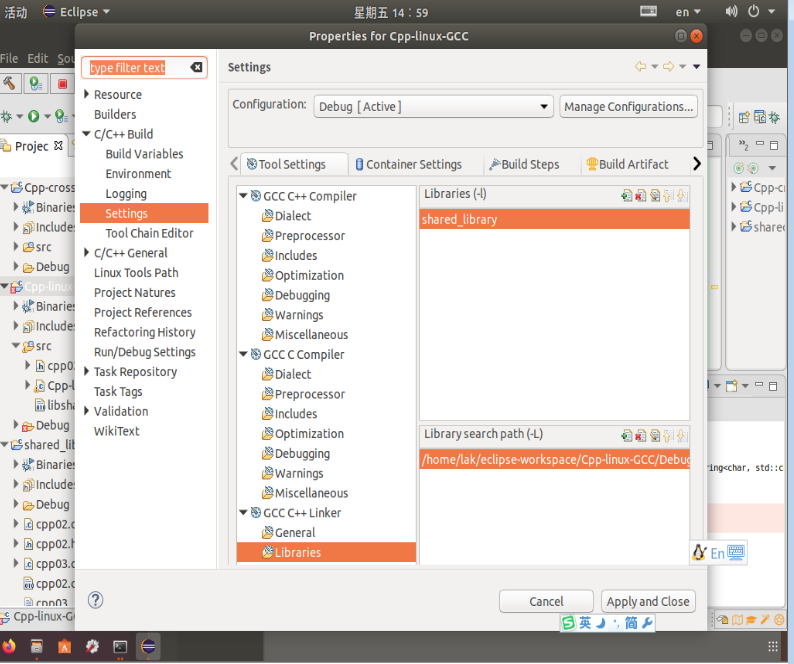Expand the Resource category
The height and width of the screenshot is (664, 794).
[87, 94]
